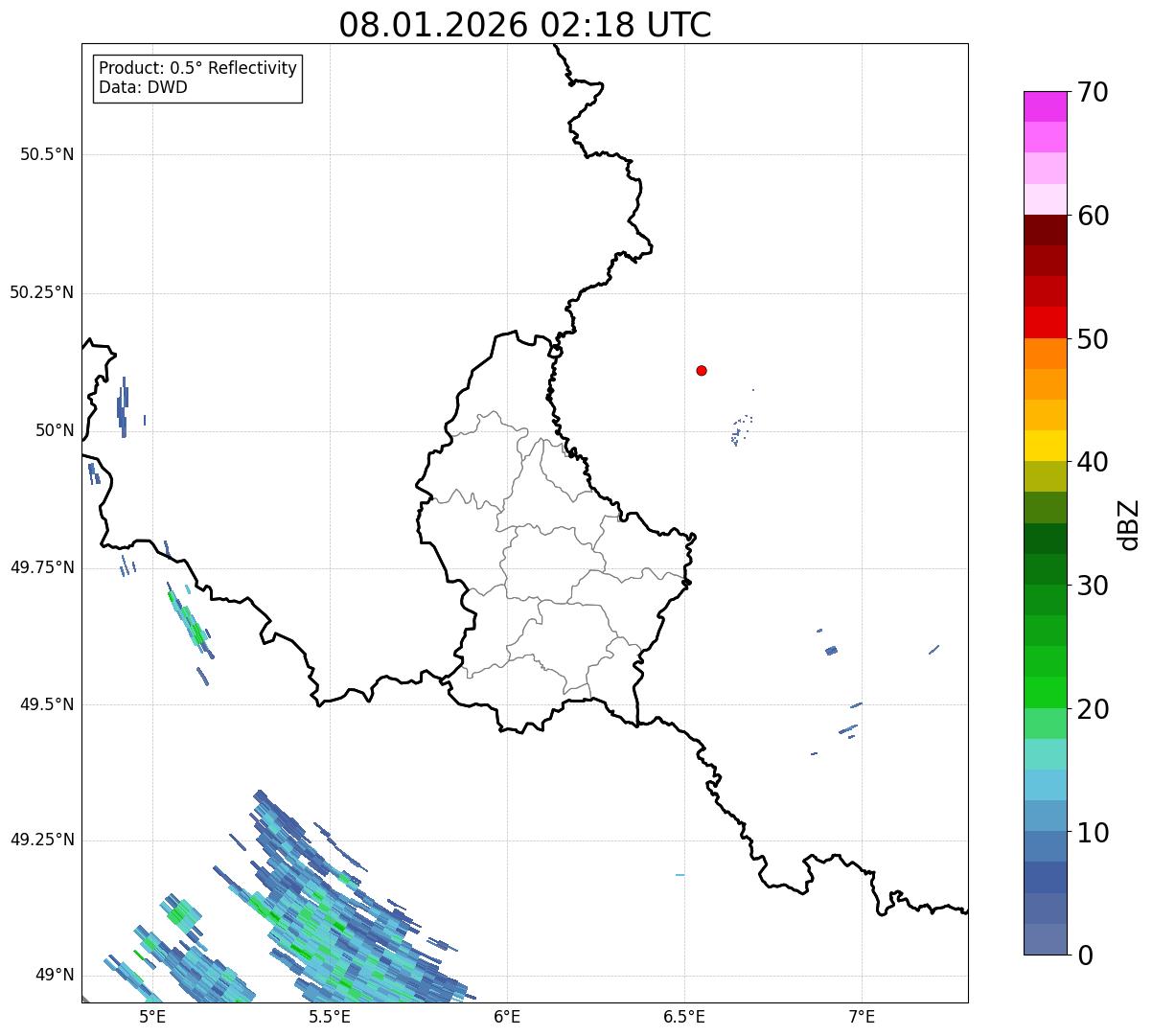Click the yellow colorbar segment just above 40
This screenshot has height=1036, width=1152.
click(x=1045, y=446)
